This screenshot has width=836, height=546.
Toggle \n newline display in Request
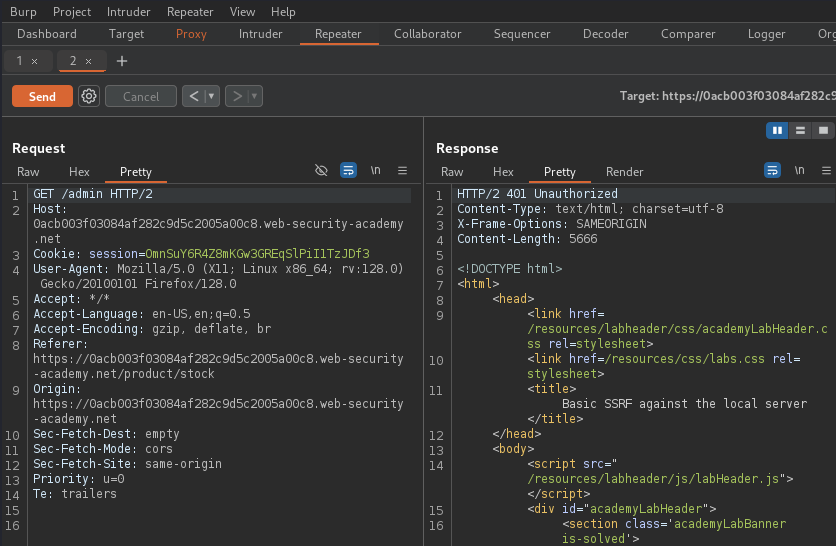[376, 171]
